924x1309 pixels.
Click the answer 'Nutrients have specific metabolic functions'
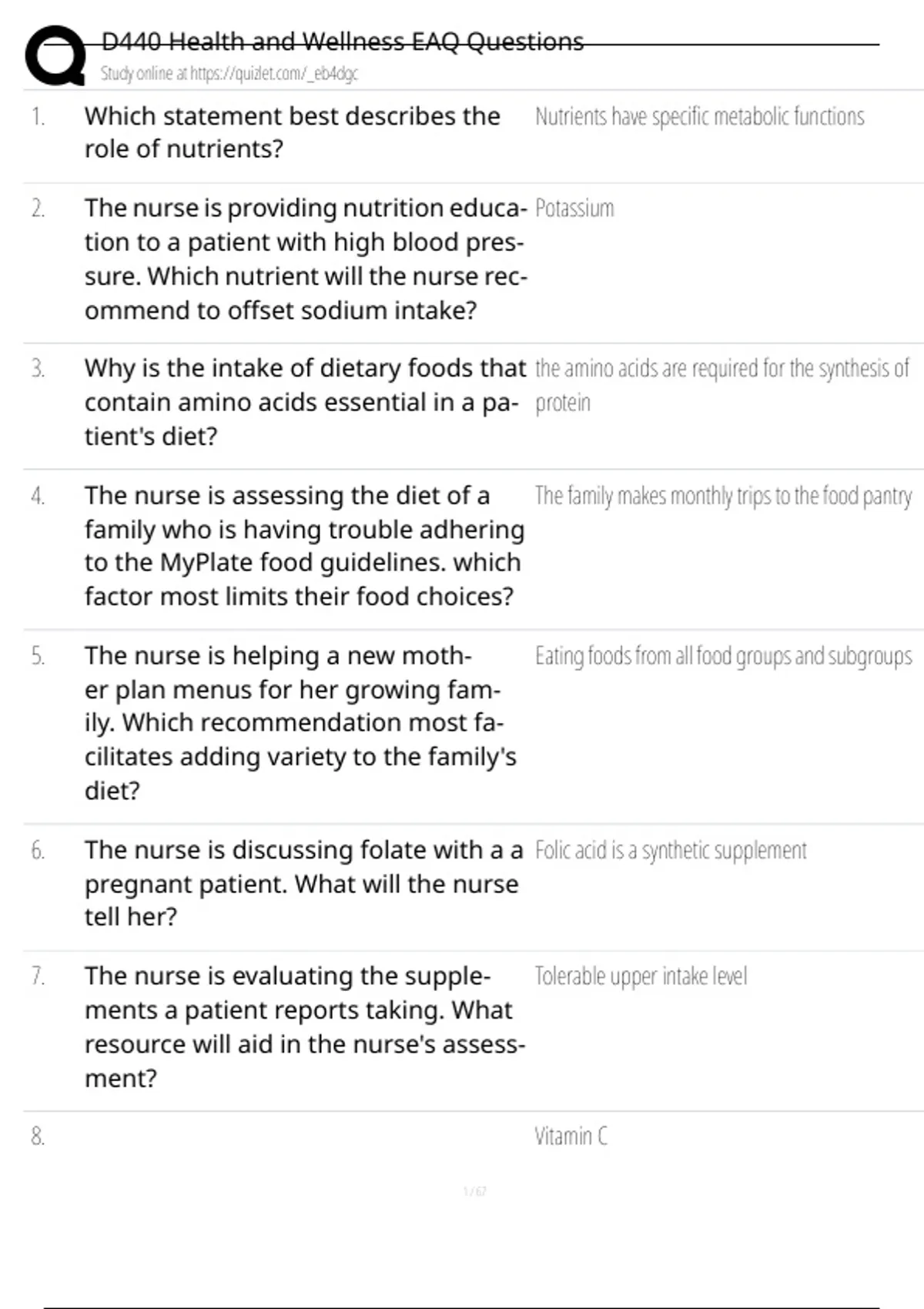[x=699, y=117]
